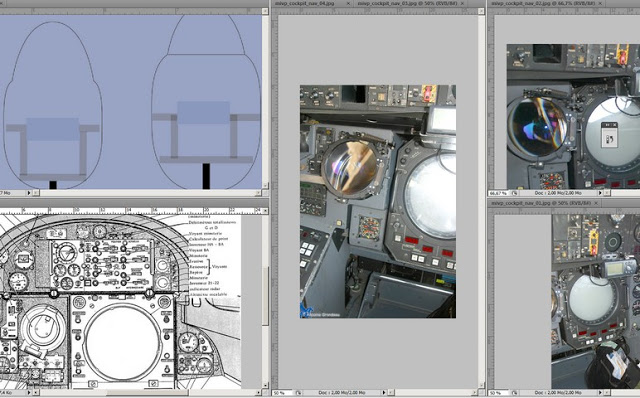
Task: Switch to the mivp_cockpit_nav_03.jpg tab
Action: pyautogui.click(x=409, y=3)
